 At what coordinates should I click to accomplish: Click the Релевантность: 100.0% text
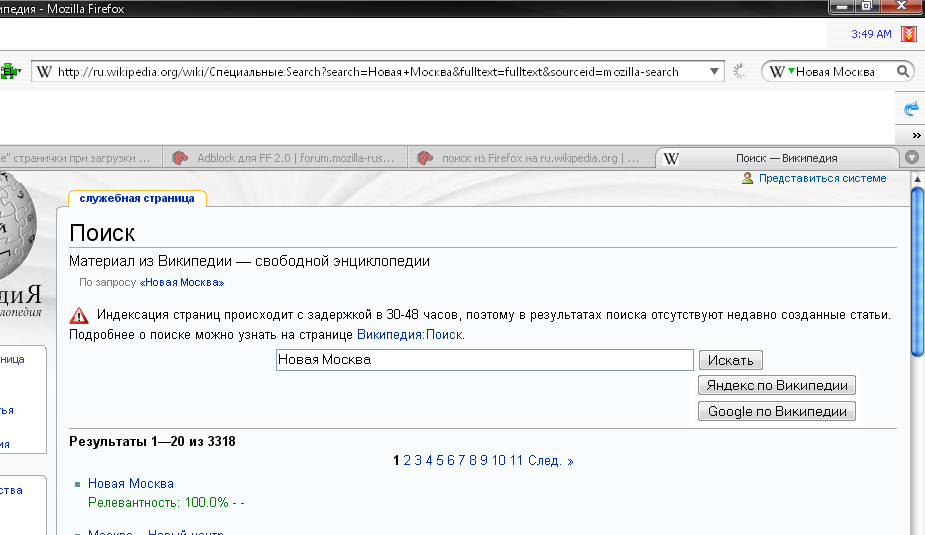pyautogui.click(x=166, y=503)
